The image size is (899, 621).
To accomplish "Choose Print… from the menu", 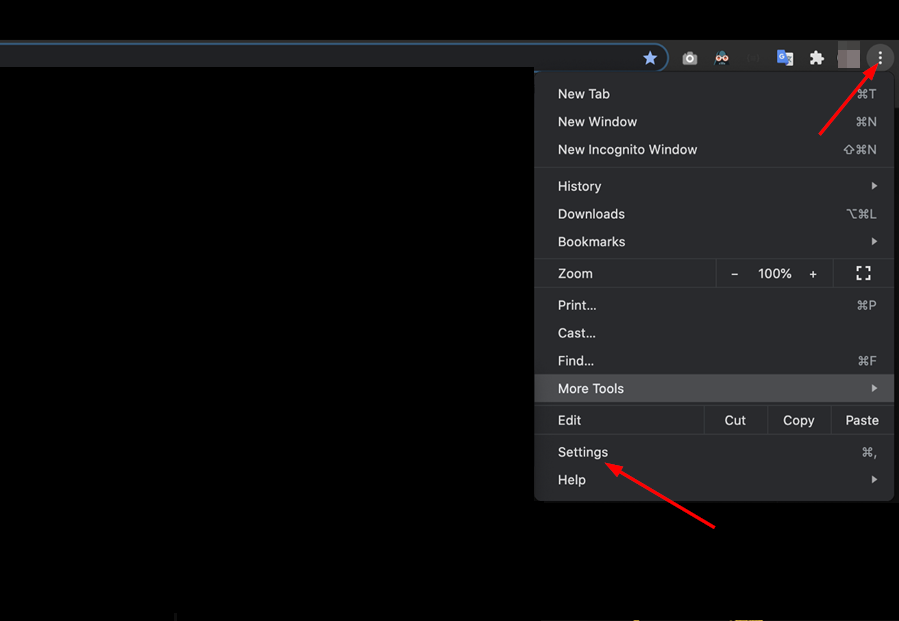I will pos(714,305).
